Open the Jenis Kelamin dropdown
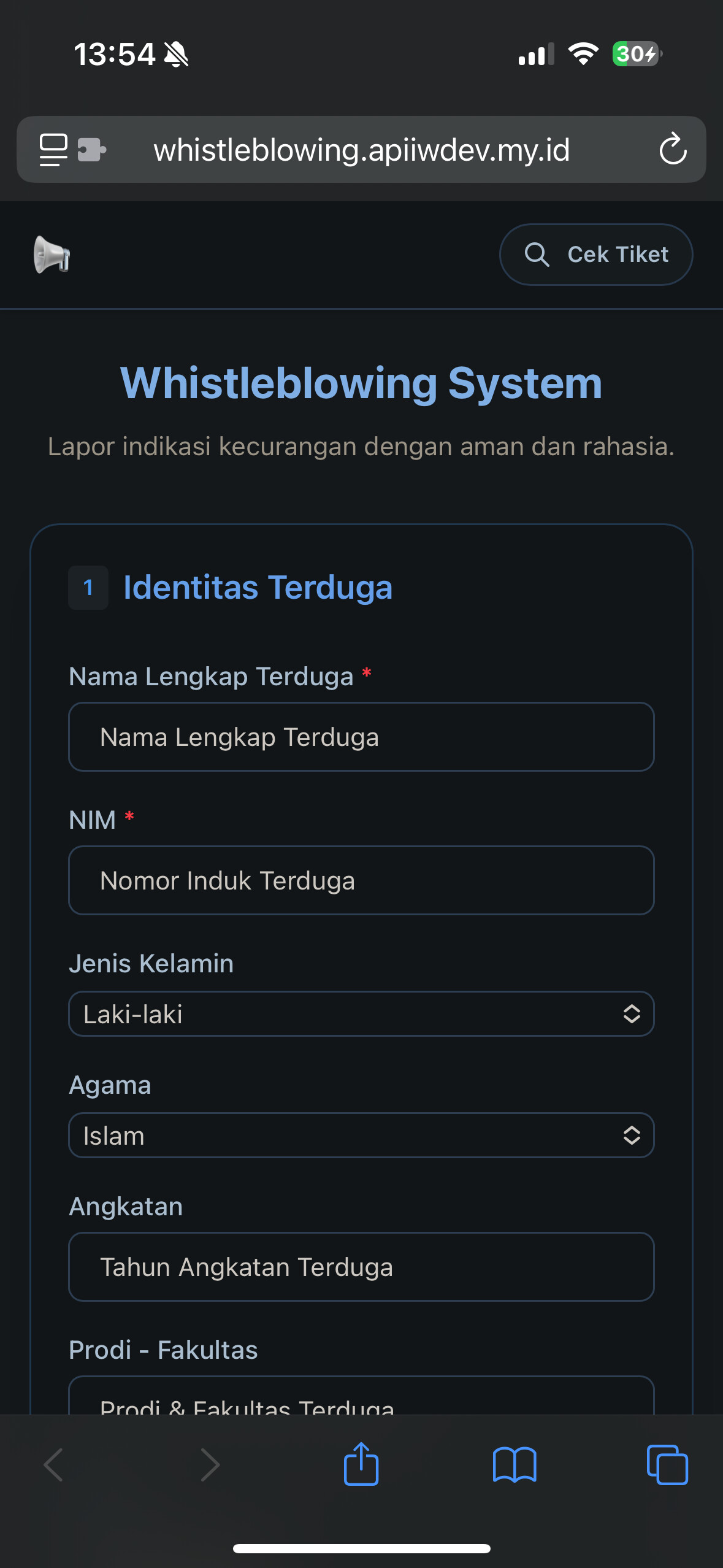Screen dimensions: 723x1568 click(361, 1013)
